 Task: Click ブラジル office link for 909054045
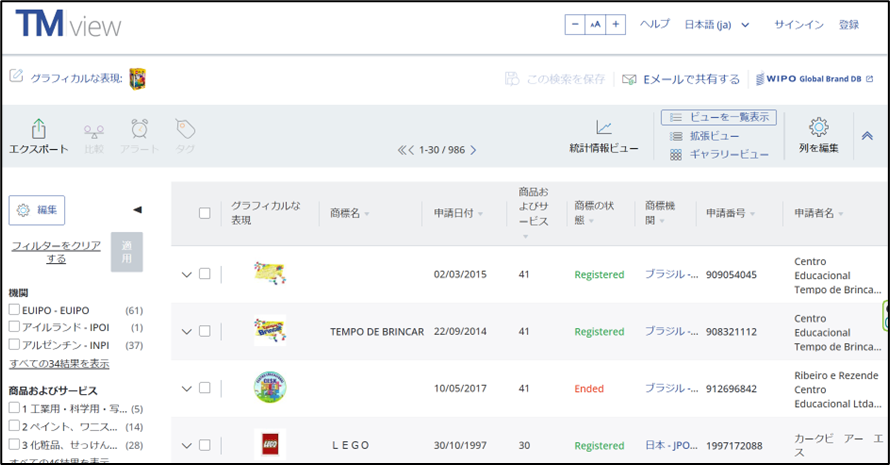point(671,274)
